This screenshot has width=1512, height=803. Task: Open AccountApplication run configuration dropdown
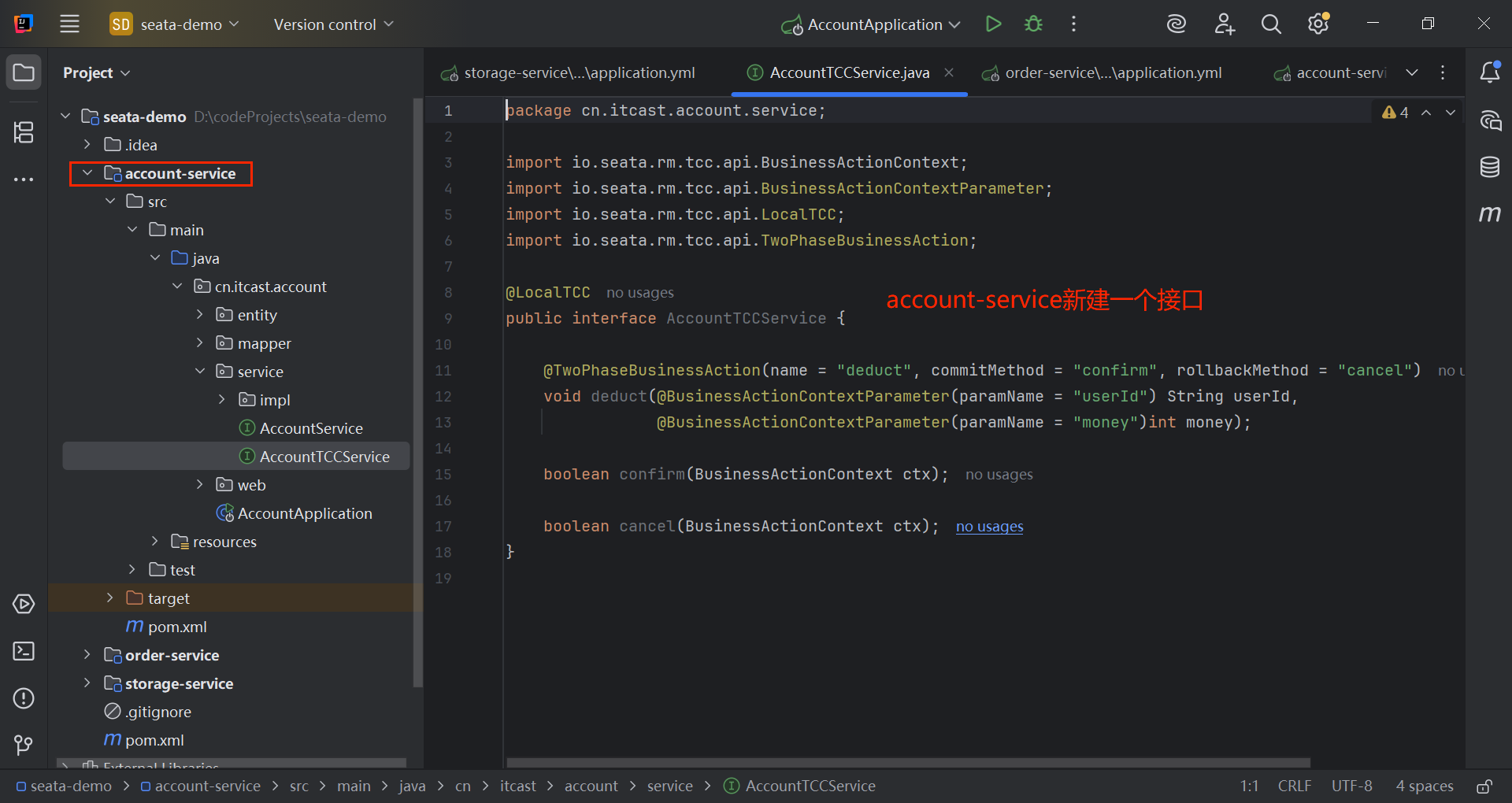pyautogui.click(x=871, y=24)
